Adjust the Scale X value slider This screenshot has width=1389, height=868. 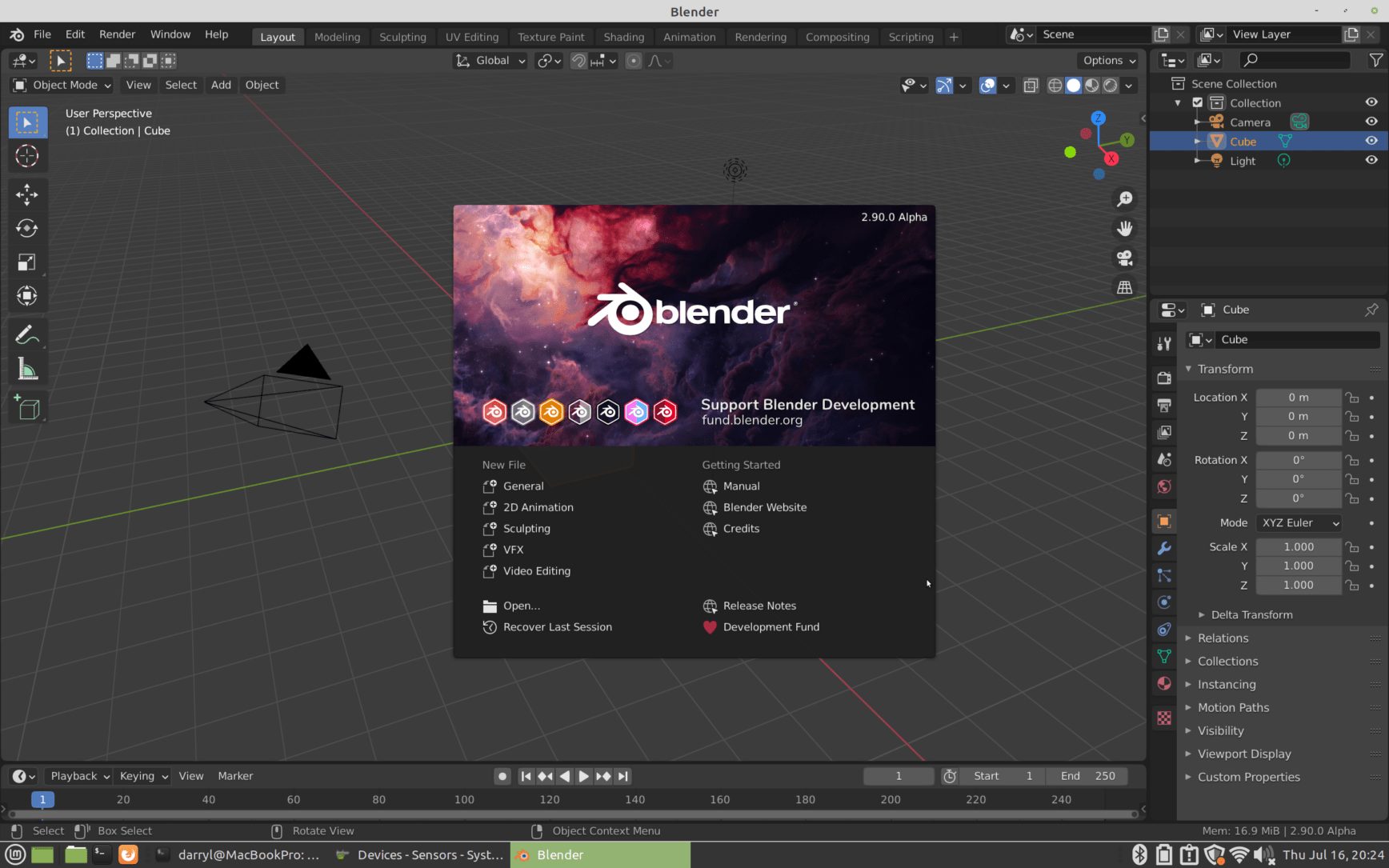tap(1298, 546)
